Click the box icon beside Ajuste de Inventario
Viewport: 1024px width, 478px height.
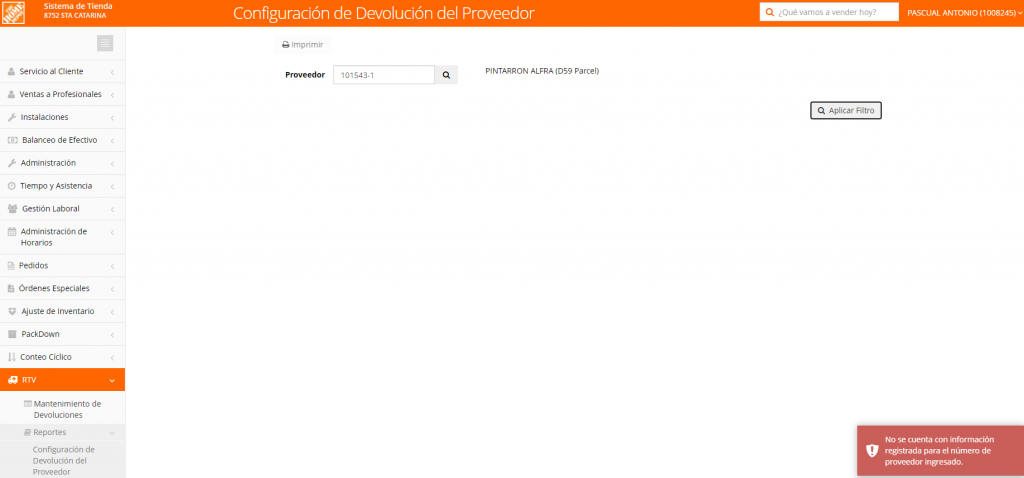click(12, 311)
